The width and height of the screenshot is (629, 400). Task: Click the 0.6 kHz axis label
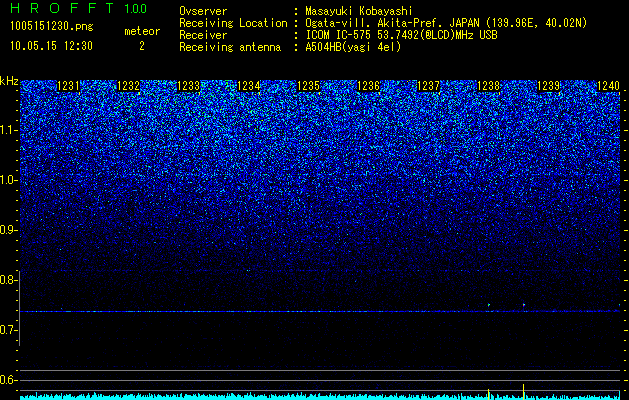pos(8,380)
